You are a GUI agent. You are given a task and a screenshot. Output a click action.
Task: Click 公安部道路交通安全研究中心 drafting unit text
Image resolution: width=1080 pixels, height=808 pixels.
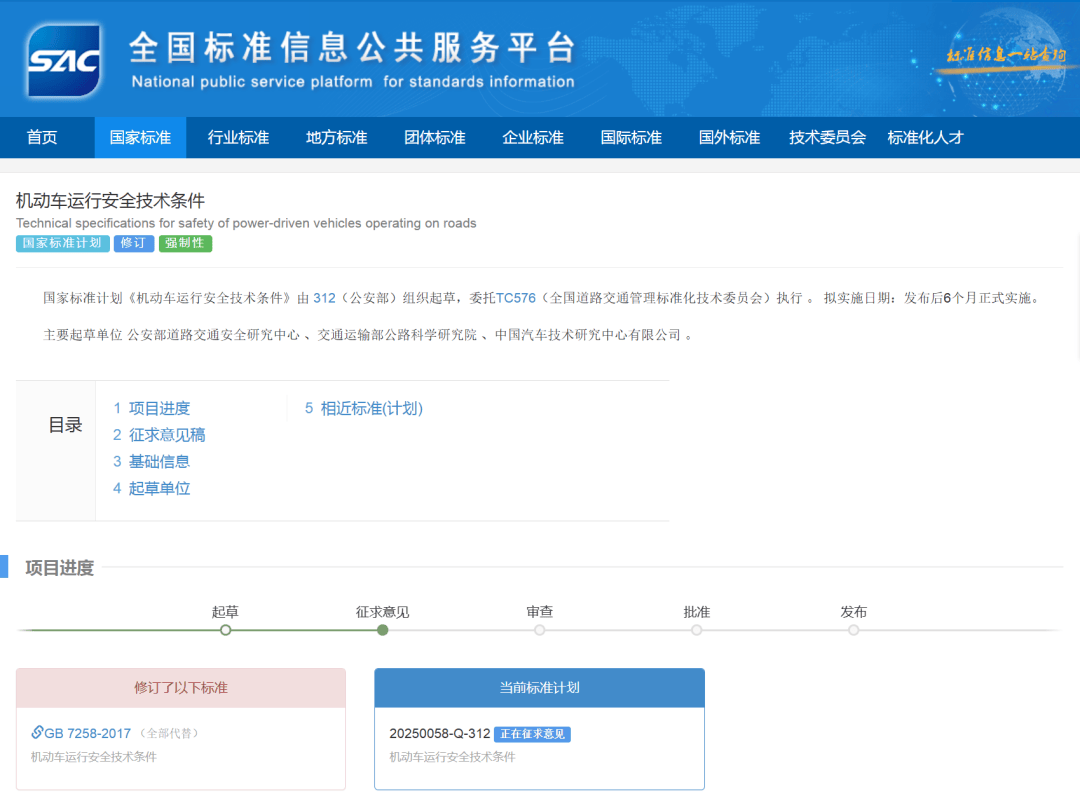214,335
